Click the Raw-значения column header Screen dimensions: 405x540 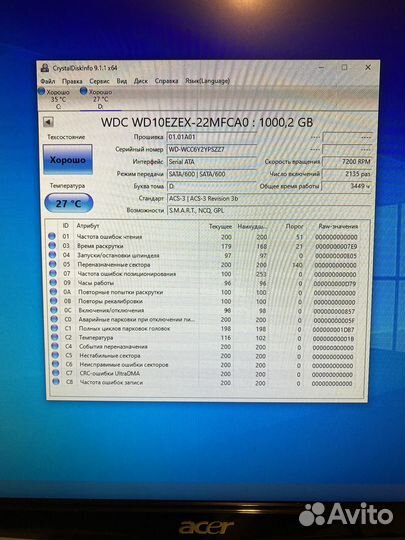[338, 227]
